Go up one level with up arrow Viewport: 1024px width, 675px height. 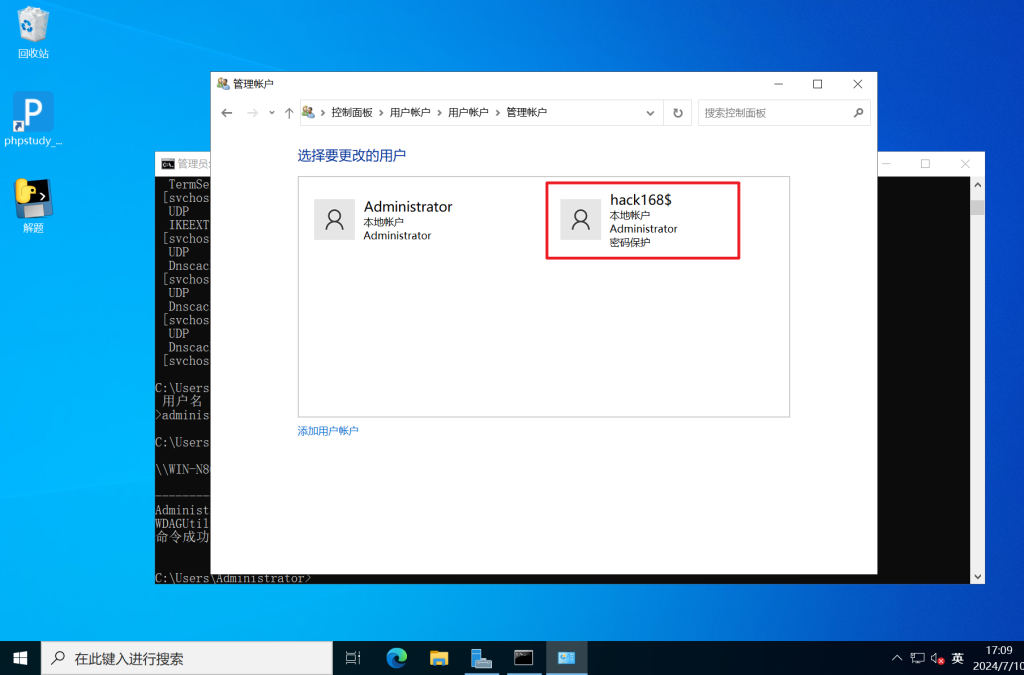[289, 113]
